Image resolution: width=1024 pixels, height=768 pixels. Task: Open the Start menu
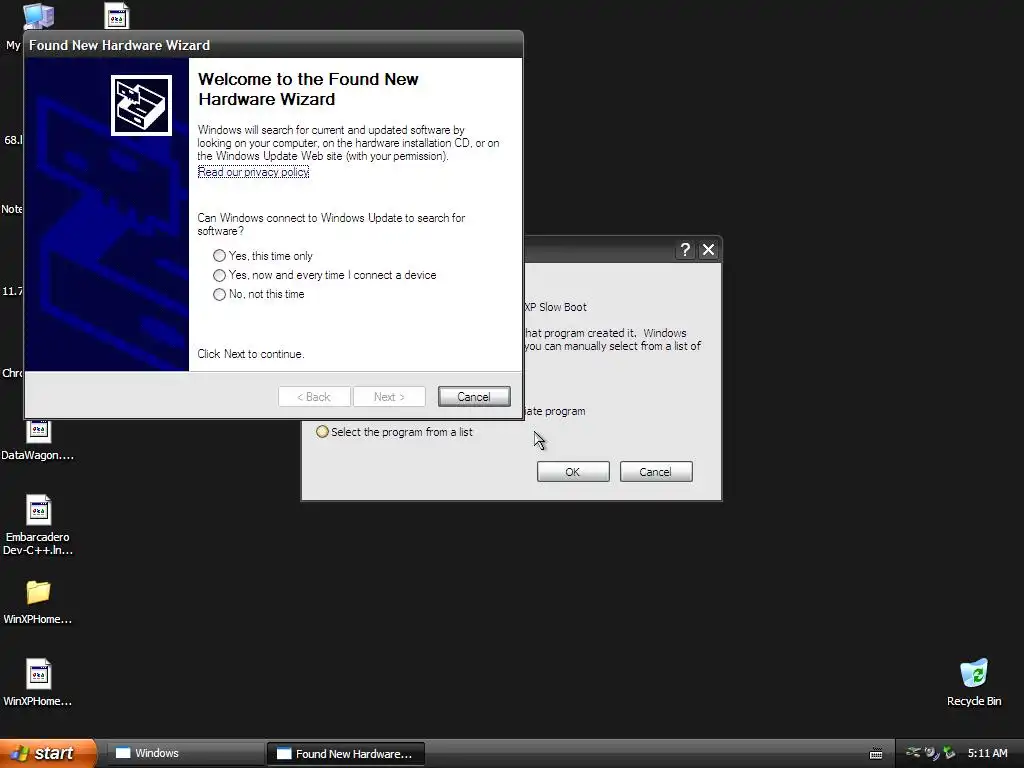click(48, 753)
